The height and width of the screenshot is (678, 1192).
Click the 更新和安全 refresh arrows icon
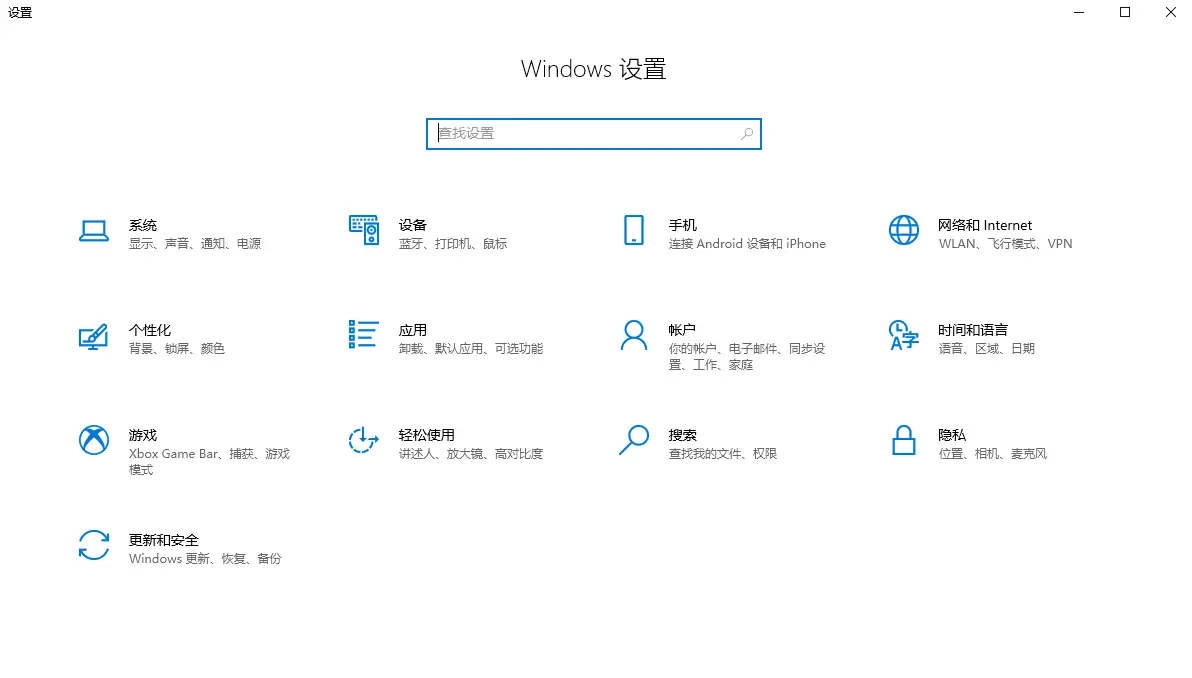point(94,545)
